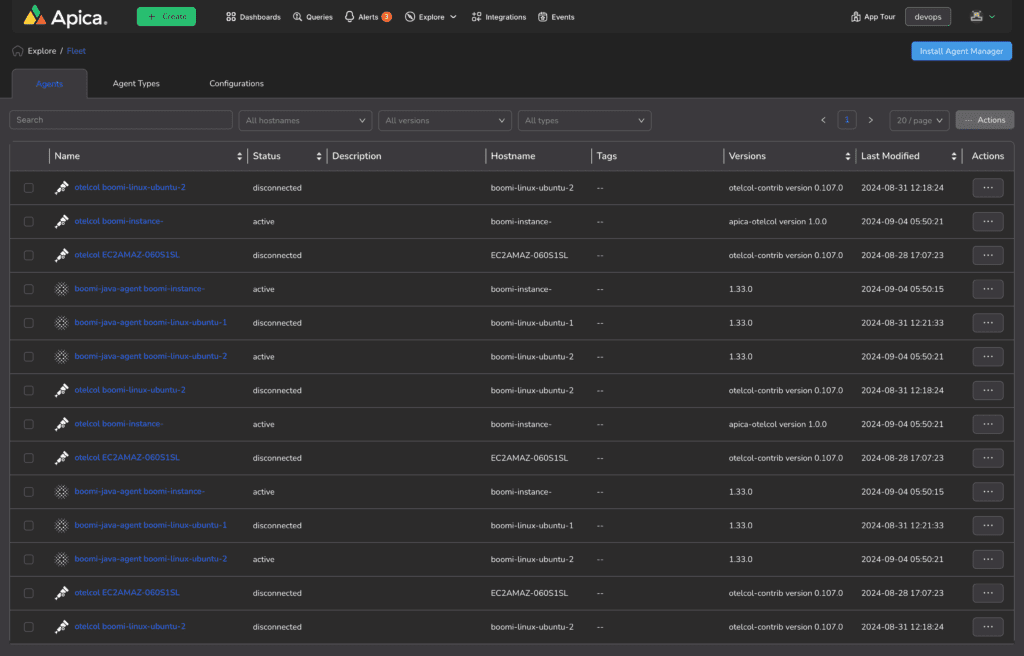Click the home icon in the breadcrumb
This screenshot has width=1024, height=656.
point(18,51)
